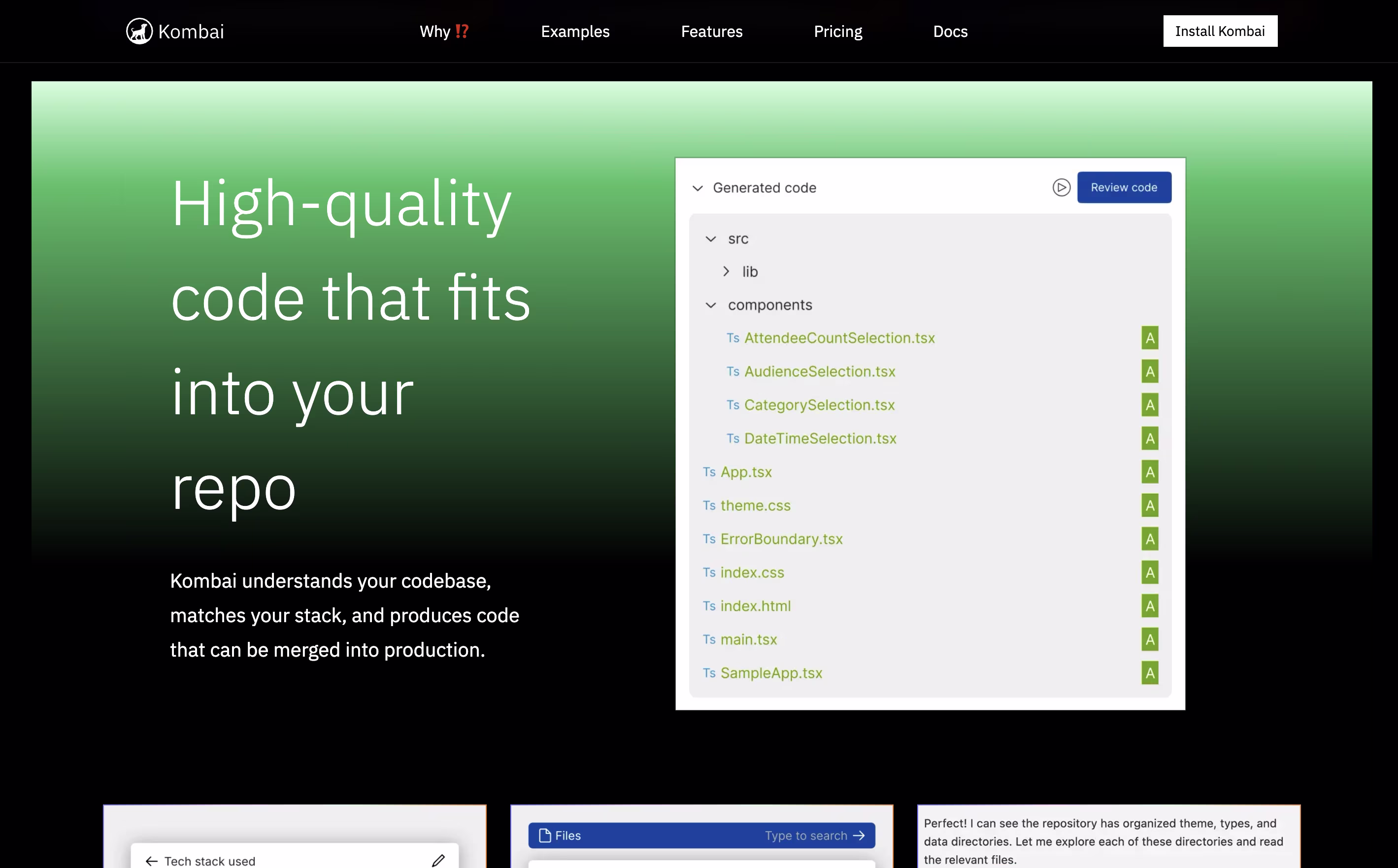The image size is (1398, 868).
Task: Open AttendeeCountSelection.tsx file
Action: (x=839, y=338)
